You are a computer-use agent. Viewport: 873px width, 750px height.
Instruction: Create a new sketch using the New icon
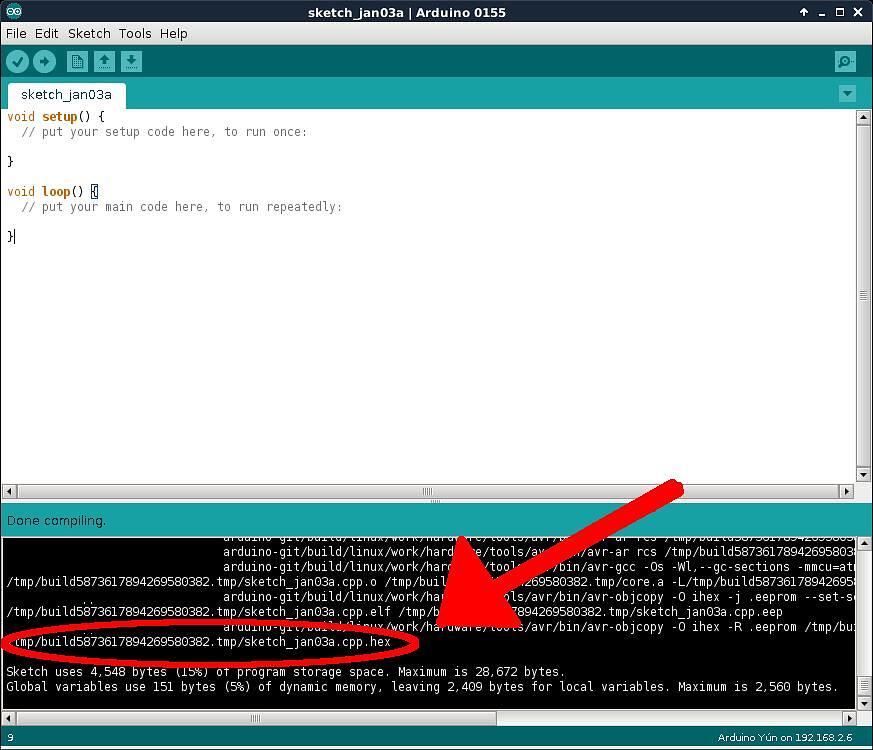pyautogui.click(x=77, y=61)
